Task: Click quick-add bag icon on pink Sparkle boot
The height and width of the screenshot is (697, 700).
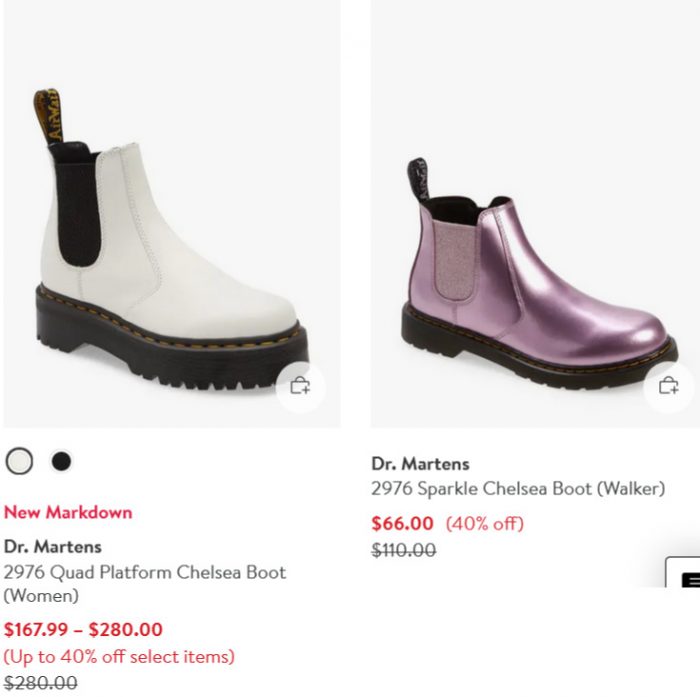Action: click(x=668, y=386)
